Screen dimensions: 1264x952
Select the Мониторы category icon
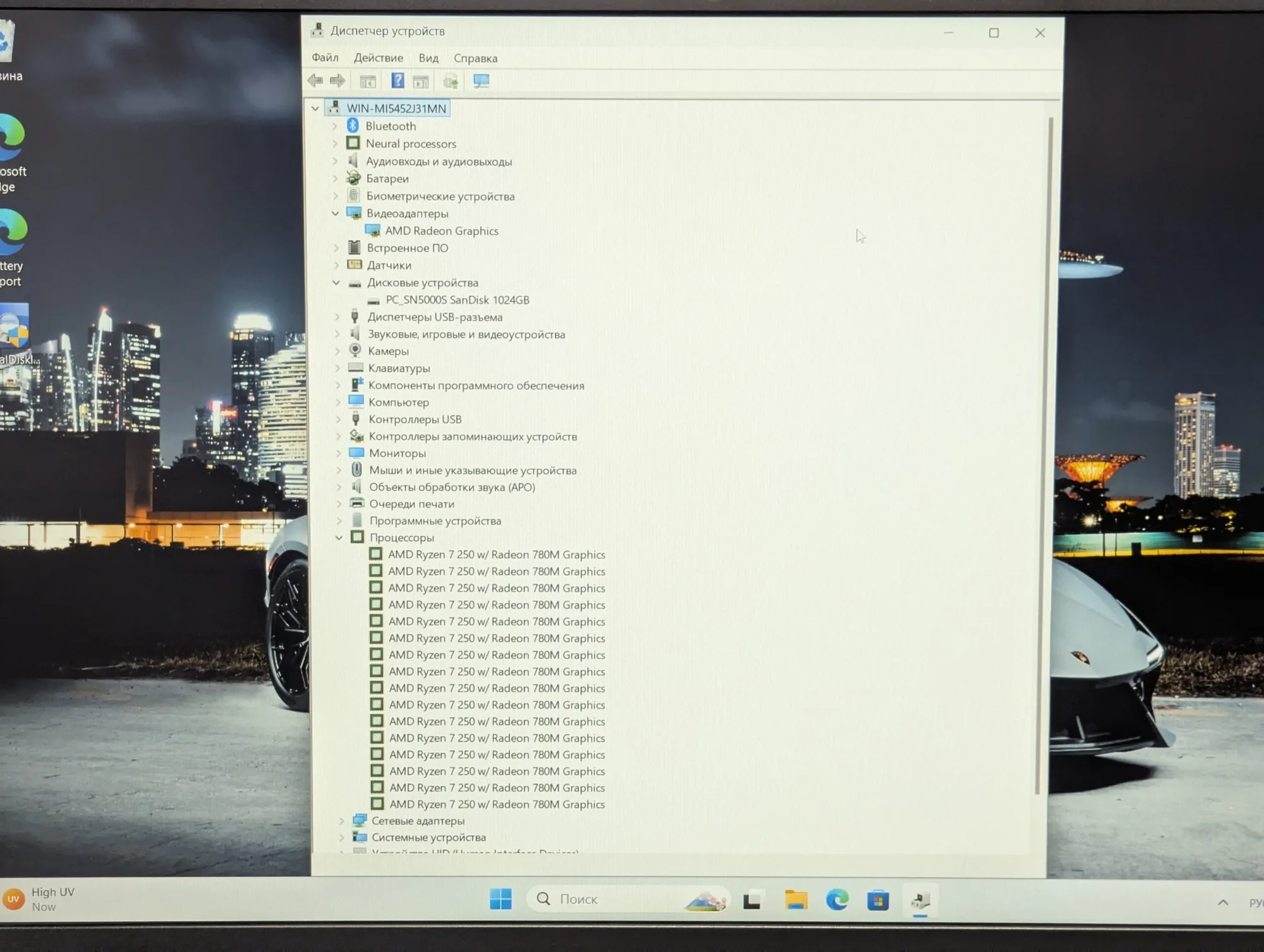click(x=356, y=453)
